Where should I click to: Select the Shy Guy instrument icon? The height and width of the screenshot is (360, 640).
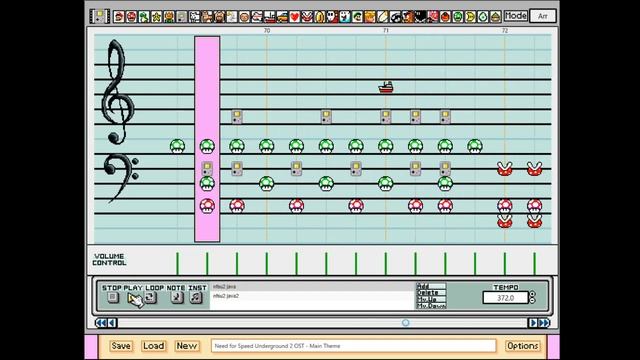333,17
